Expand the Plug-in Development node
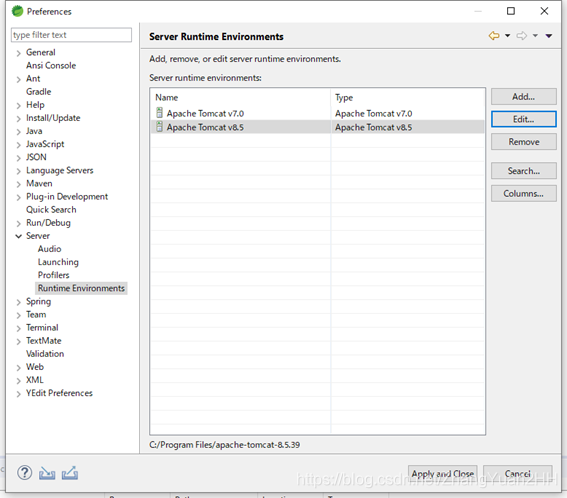 tap(18, 197)
